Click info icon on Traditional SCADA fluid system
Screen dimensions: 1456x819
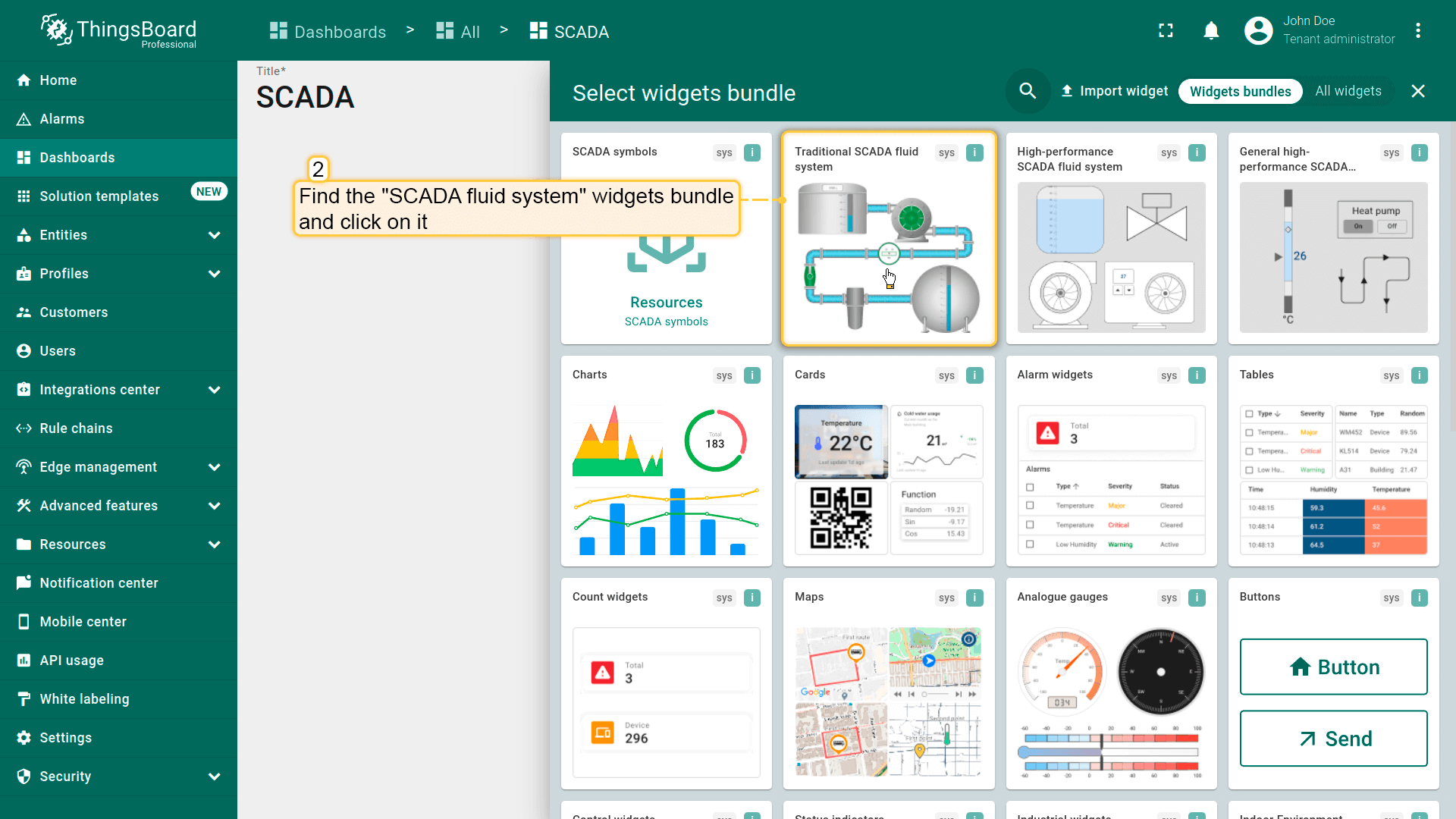[x=974, y=152]
